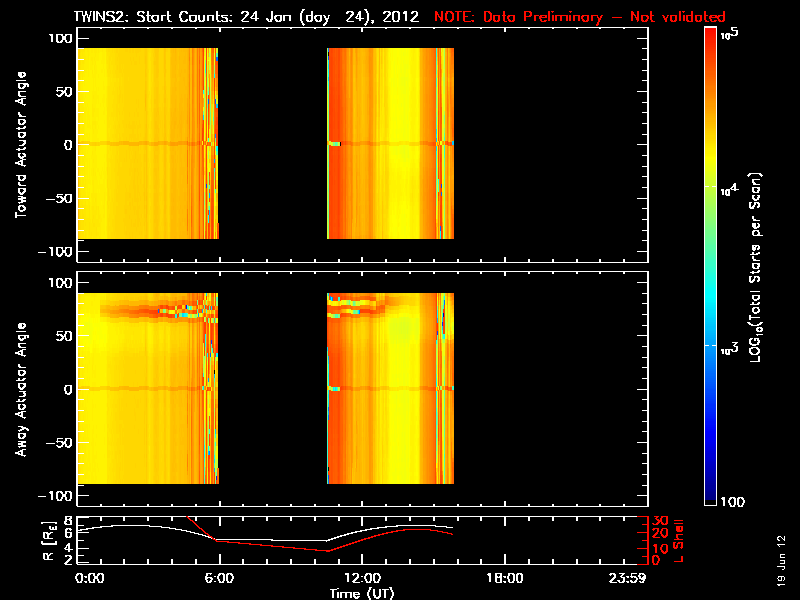Screen dimensions: 800x600
Task: Click the red "NOTE: Data Preliminary – Not validated" text
Action: pos(580,17)
